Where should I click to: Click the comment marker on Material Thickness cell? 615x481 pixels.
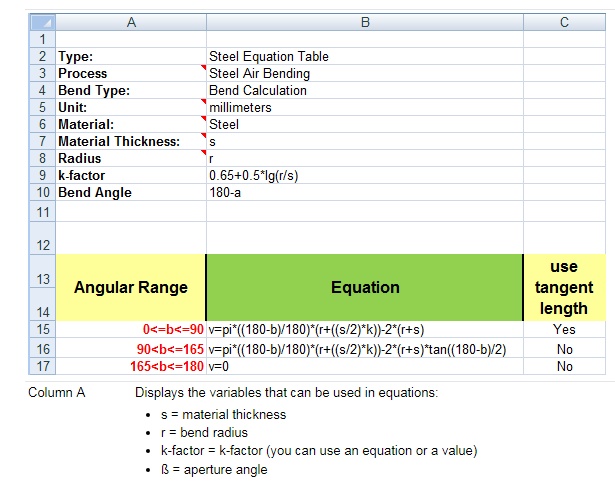(204, 135)
